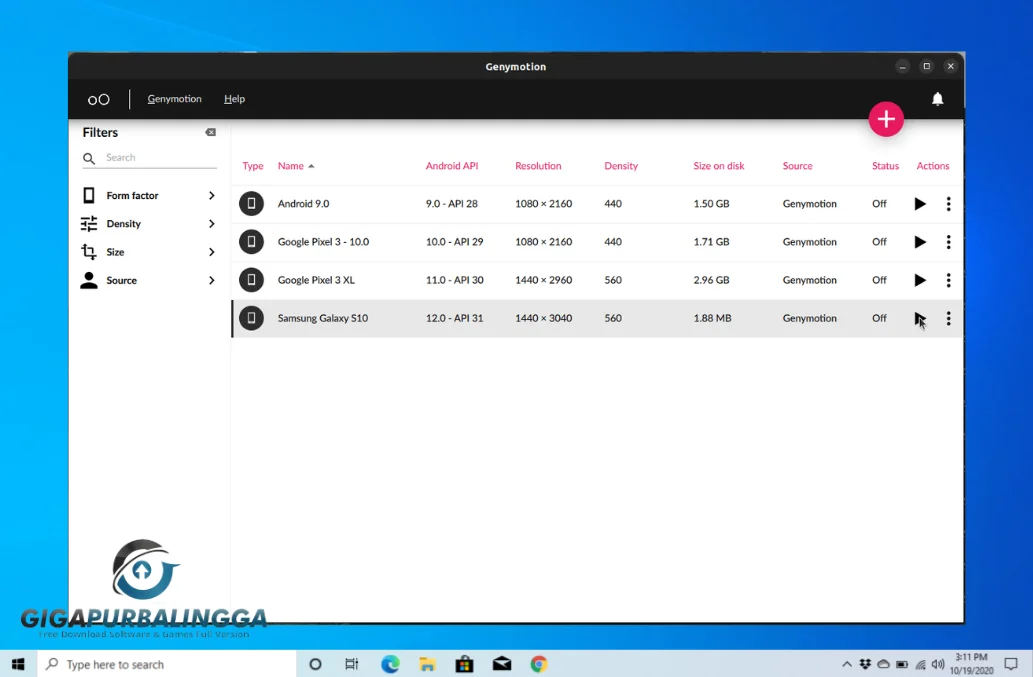Open the actions menu for Google Pixel 3 XL

pos(948,280)
